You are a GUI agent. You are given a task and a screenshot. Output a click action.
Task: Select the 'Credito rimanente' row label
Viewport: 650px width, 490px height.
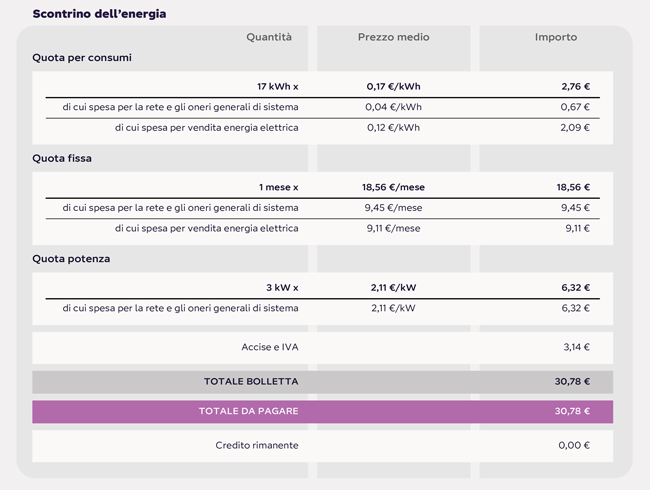coord(257,445)
